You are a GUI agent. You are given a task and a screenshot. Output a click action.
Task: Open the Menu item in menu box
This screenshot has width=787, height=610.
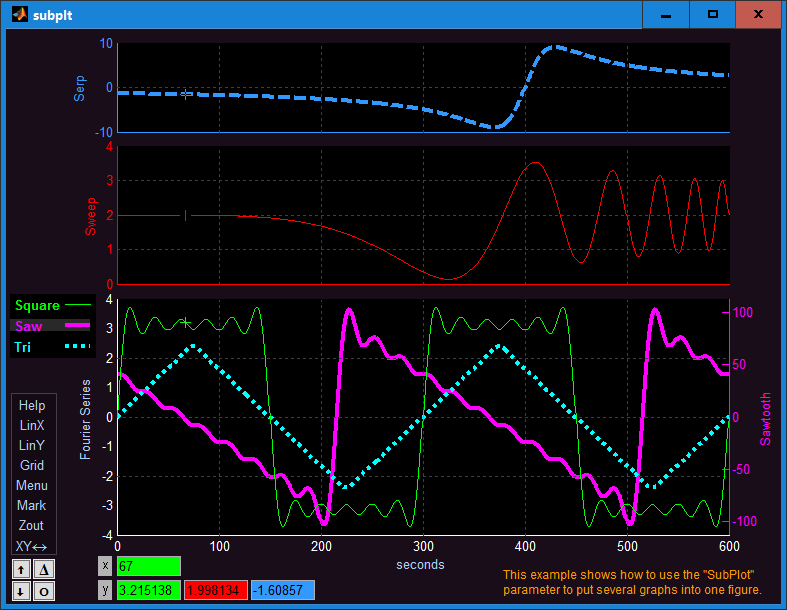click(x=32, y=486)
